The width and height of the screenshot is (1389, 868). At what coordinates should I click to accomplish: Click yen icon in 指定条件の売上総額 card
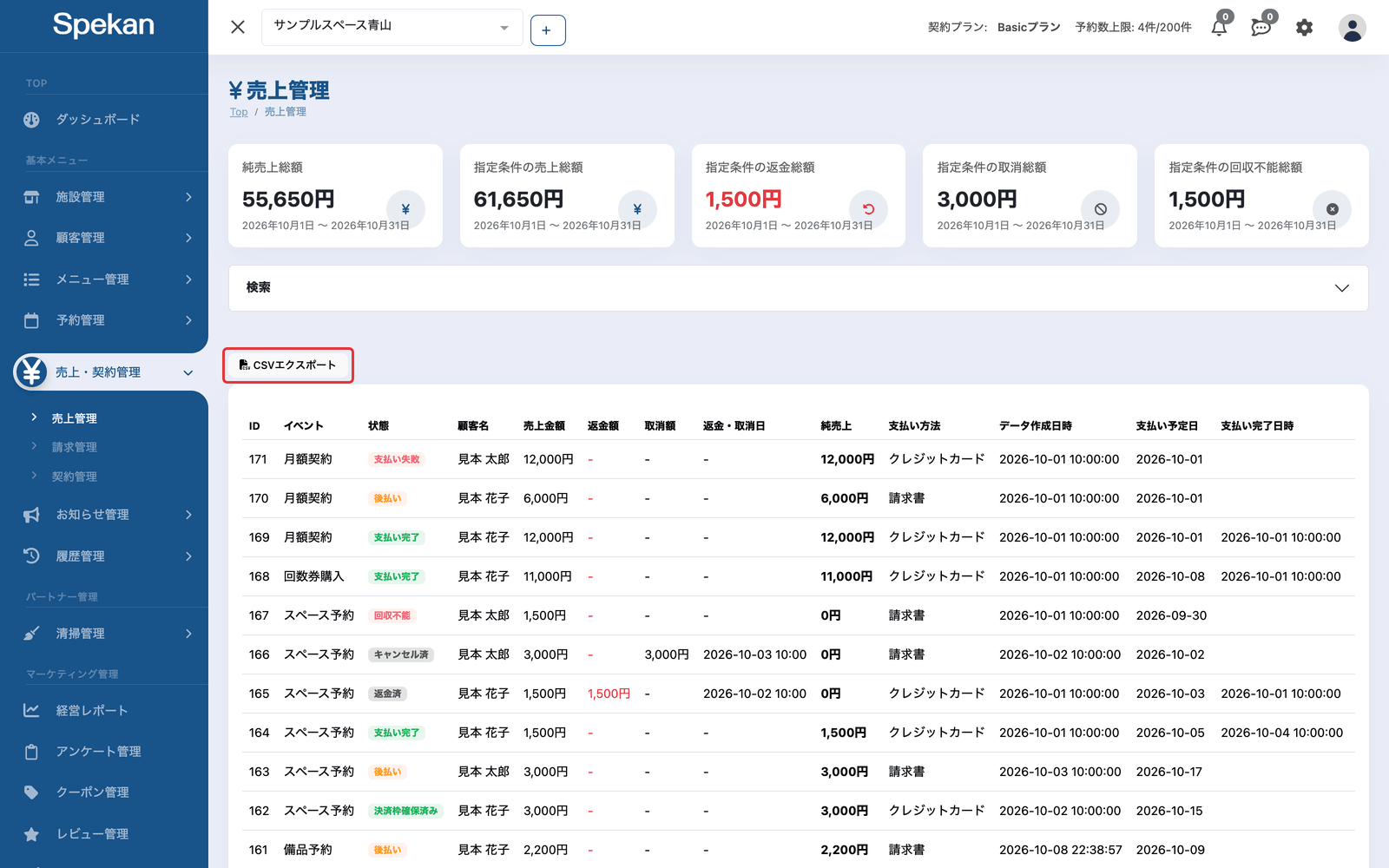[x=637, y=209]
